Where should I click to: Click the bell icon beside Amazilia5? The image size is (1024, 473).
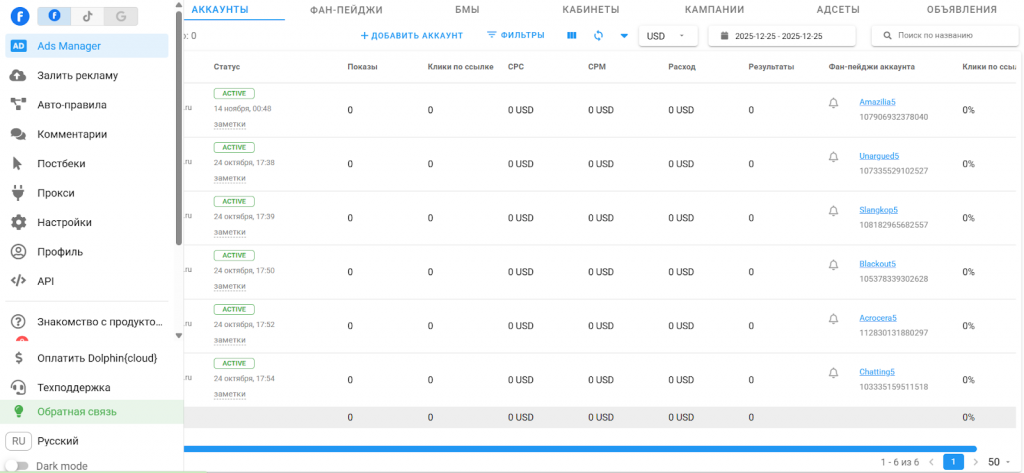point(833,102)
